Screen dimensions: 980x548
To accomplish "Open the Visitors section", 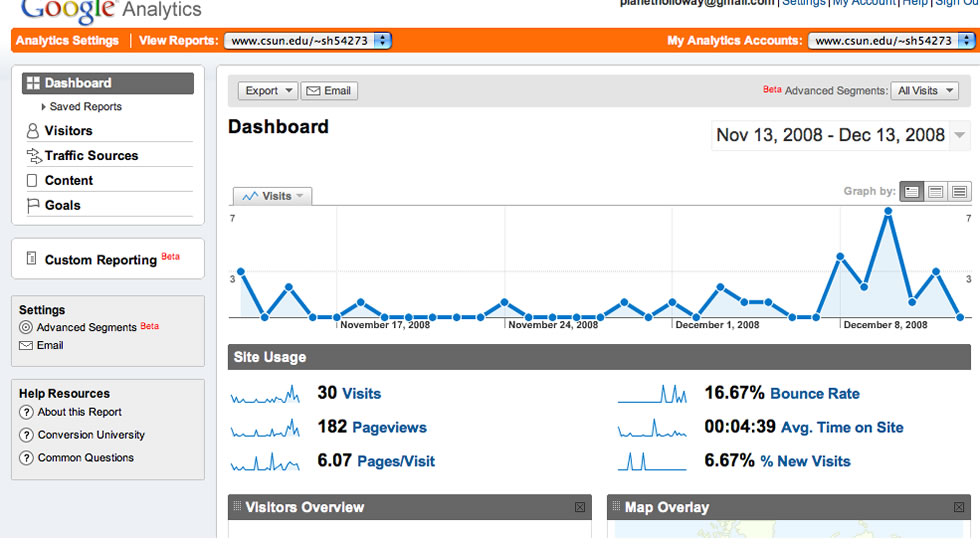I will (x=68, y=131).
